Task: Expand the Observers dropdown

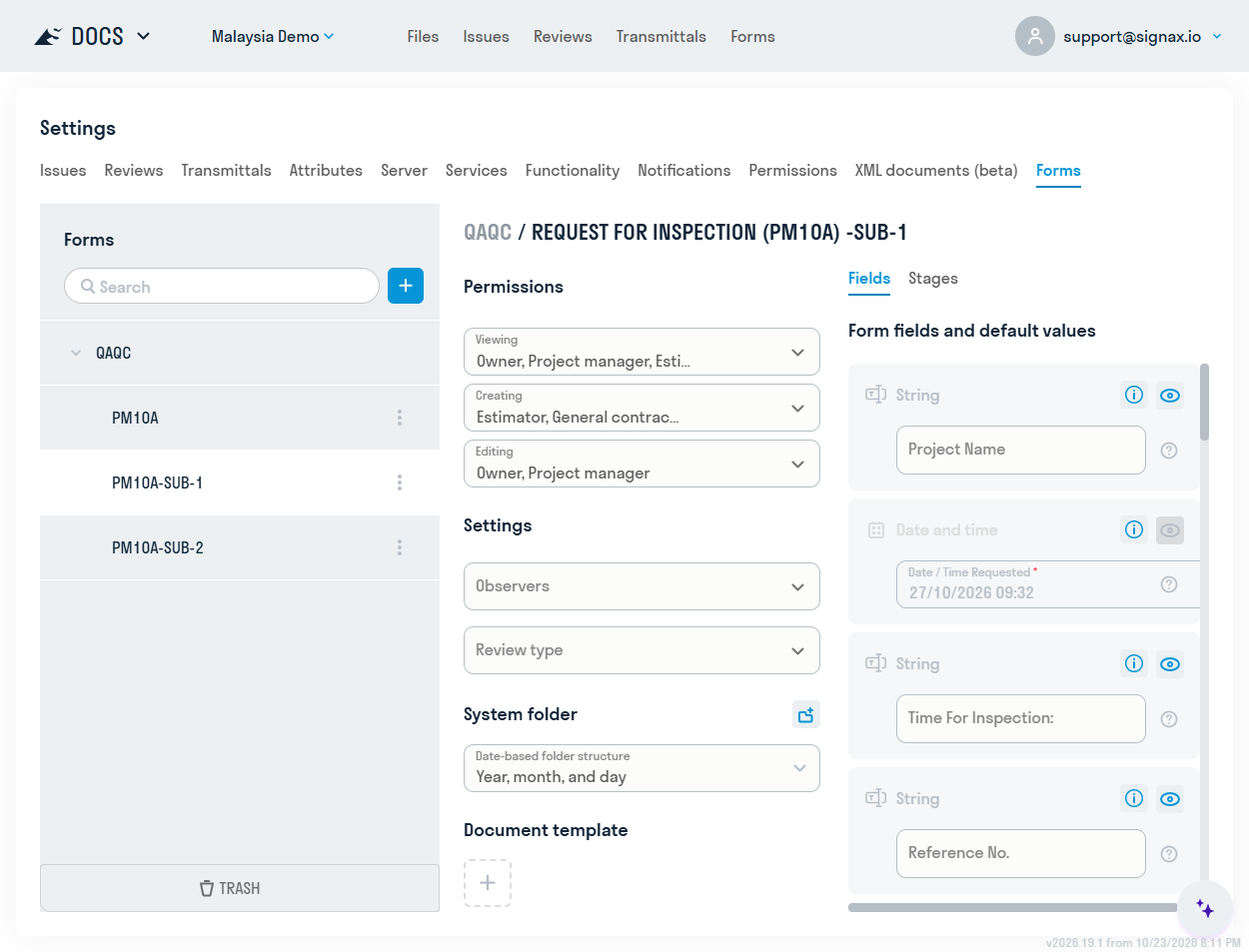Action: click(641, 586)
